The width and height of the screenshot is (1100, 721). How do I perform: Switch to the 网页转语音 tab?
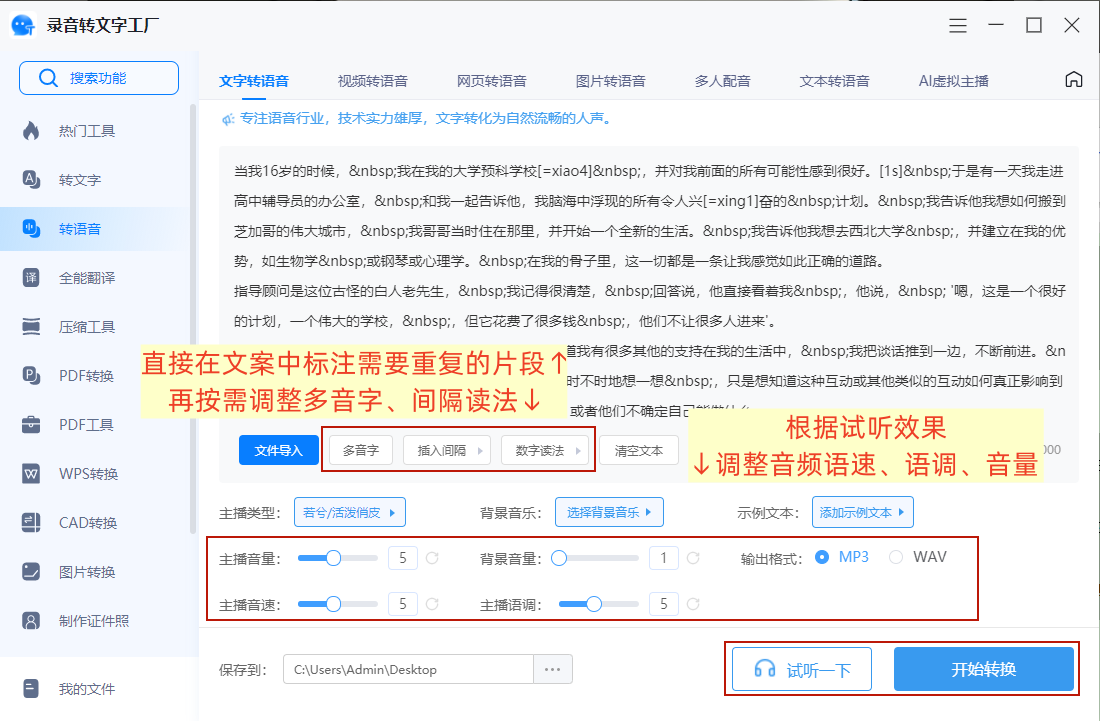click(x=491, y=81)
